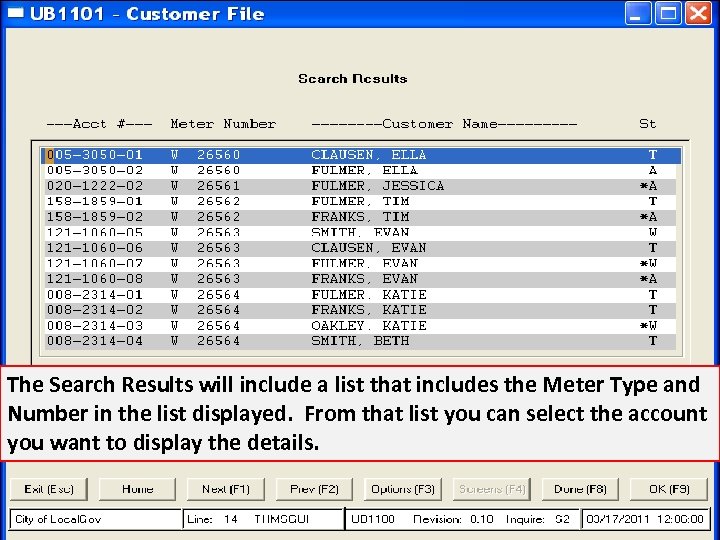Select row 005-3050-01 CLAUSEN, ELLA

pos(360,155)
